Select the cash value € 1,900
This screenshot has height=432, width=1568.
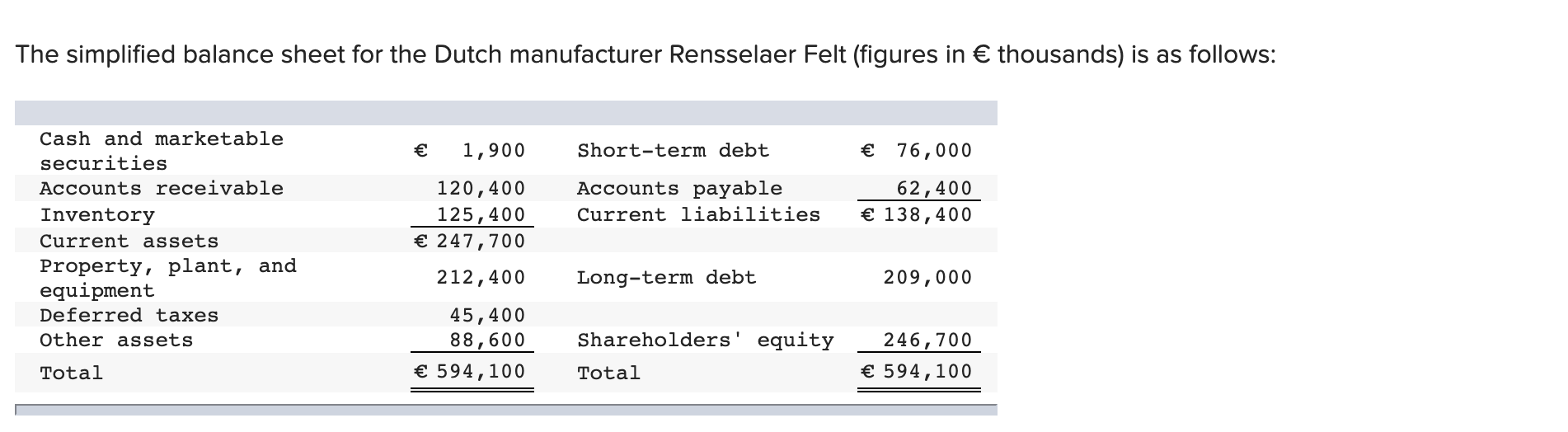pyautogui.click(x=469, y=150)
